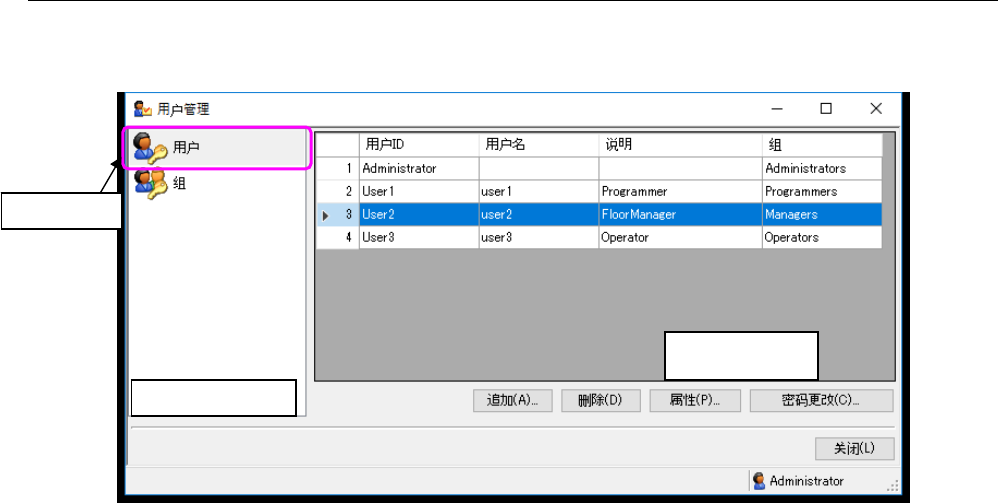Select the User1 ID cell
998x503 pixels.
click(x=419, y=192)
